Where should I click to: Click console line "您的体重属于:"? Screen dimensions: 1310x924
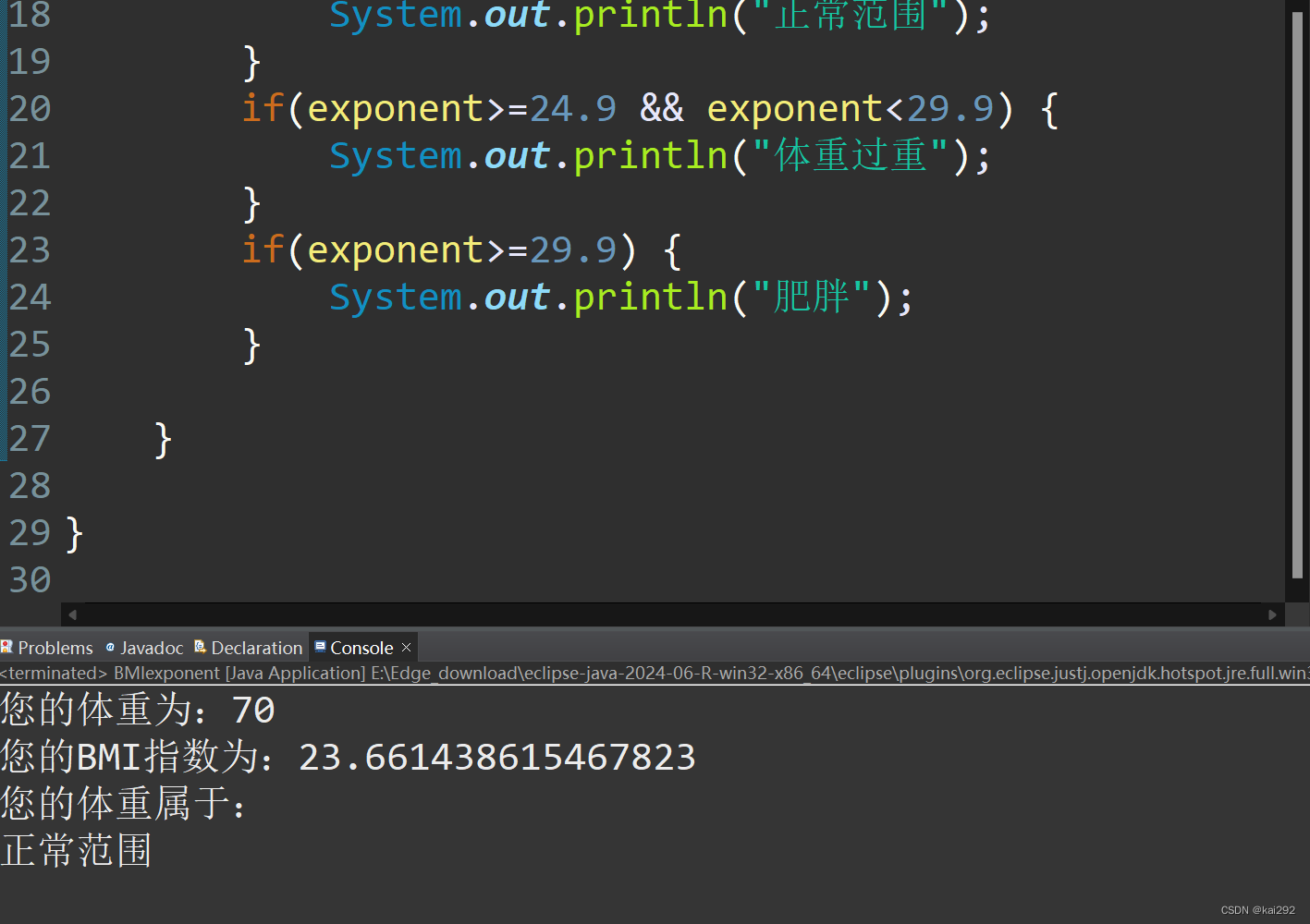pos(124,804)
